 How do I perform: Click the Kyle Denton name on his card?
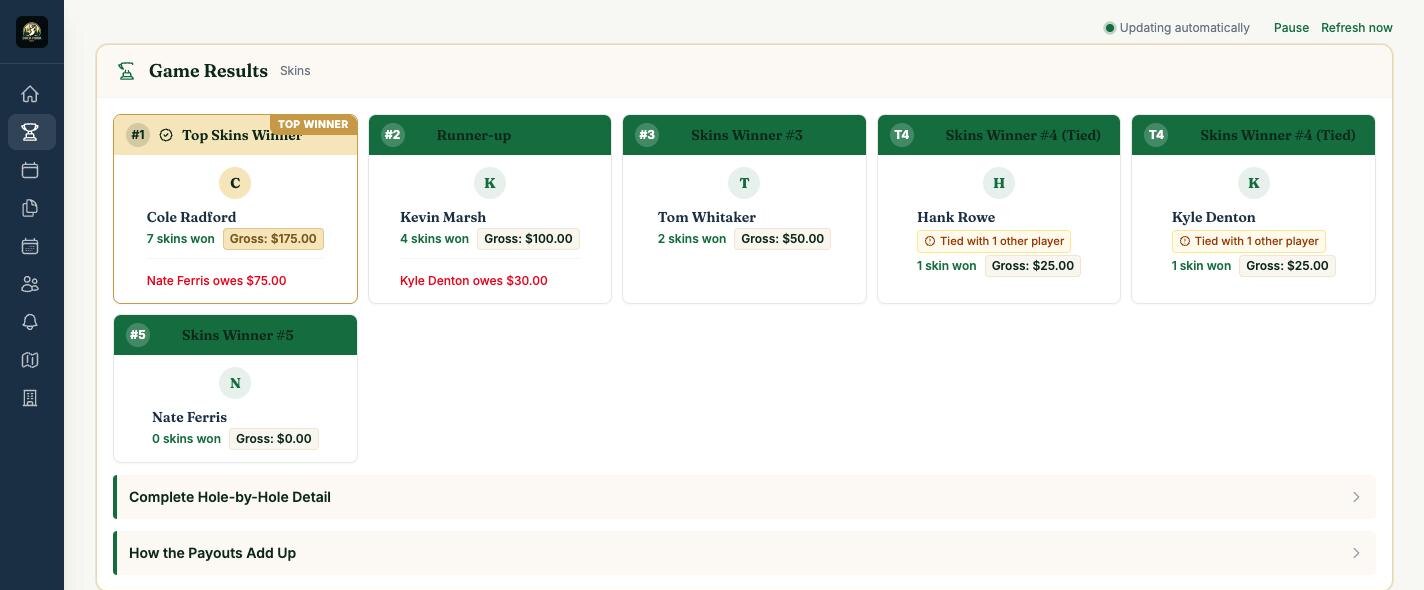[x=1213, y=217]
